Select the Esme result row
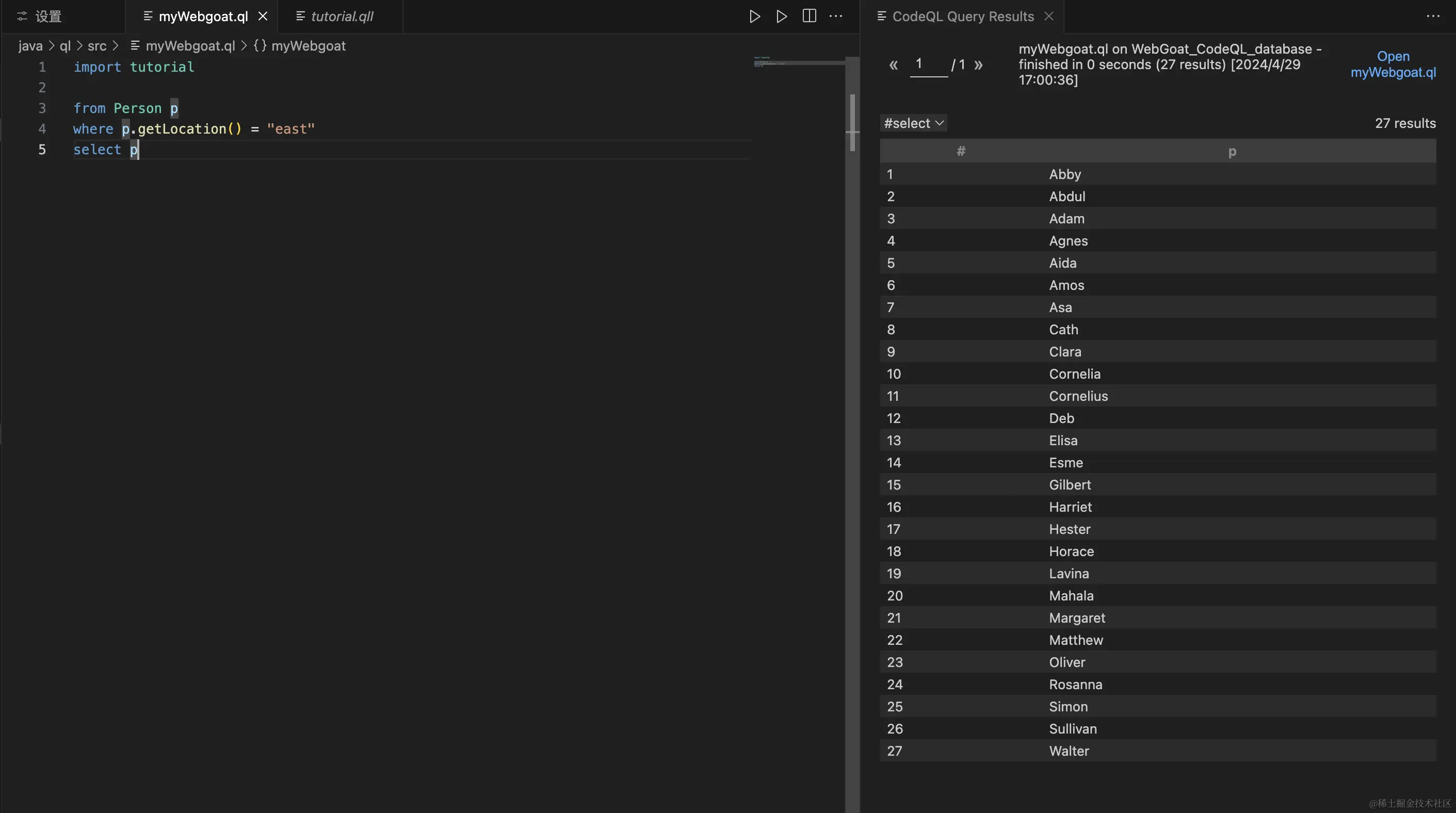 (1158, 462)
